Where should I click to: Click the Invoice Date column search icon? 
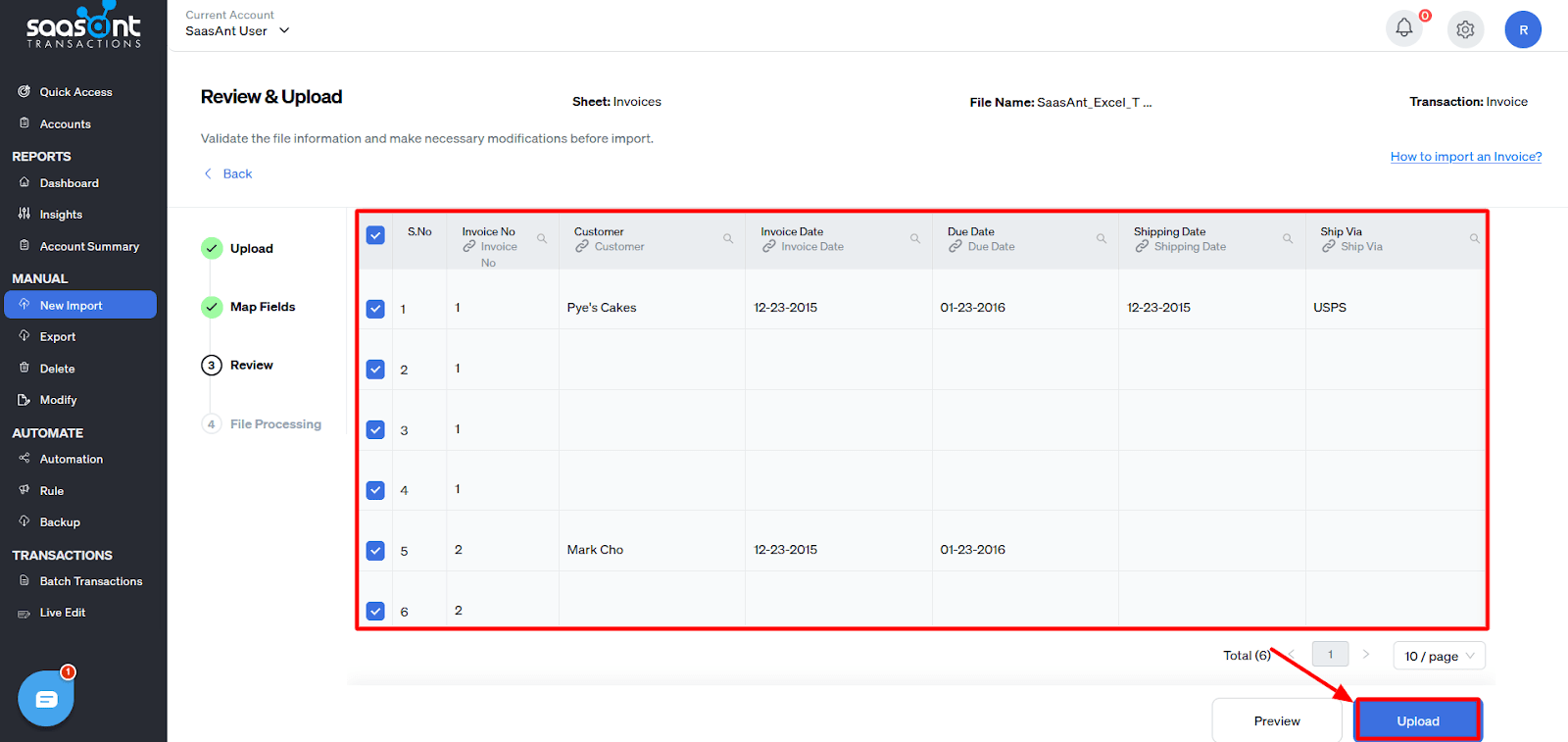coord(914,239)
